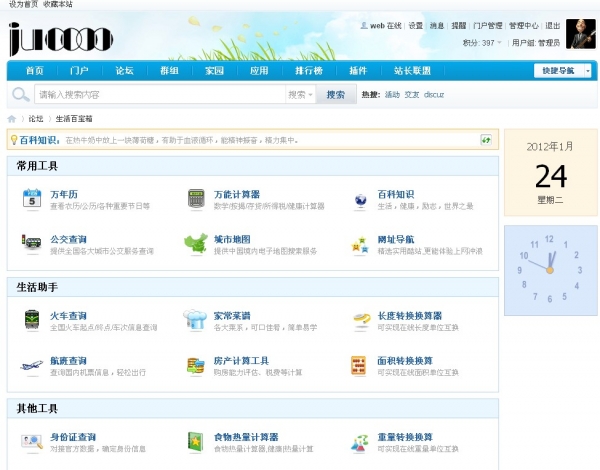The image size is (600, 470).
Task: Click the hot search 交友 link
Action: [412, 95]
